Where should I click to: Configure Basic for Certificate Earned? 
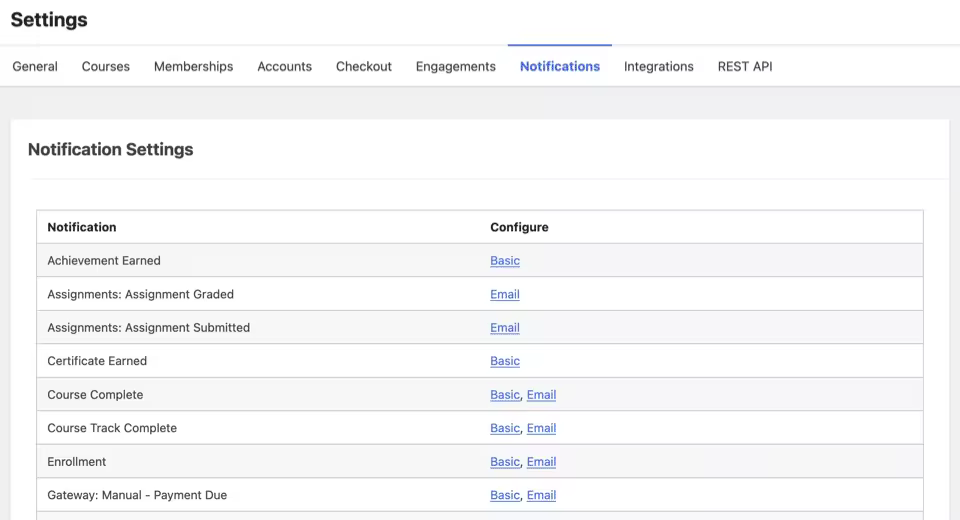click(x=504, y=361)
